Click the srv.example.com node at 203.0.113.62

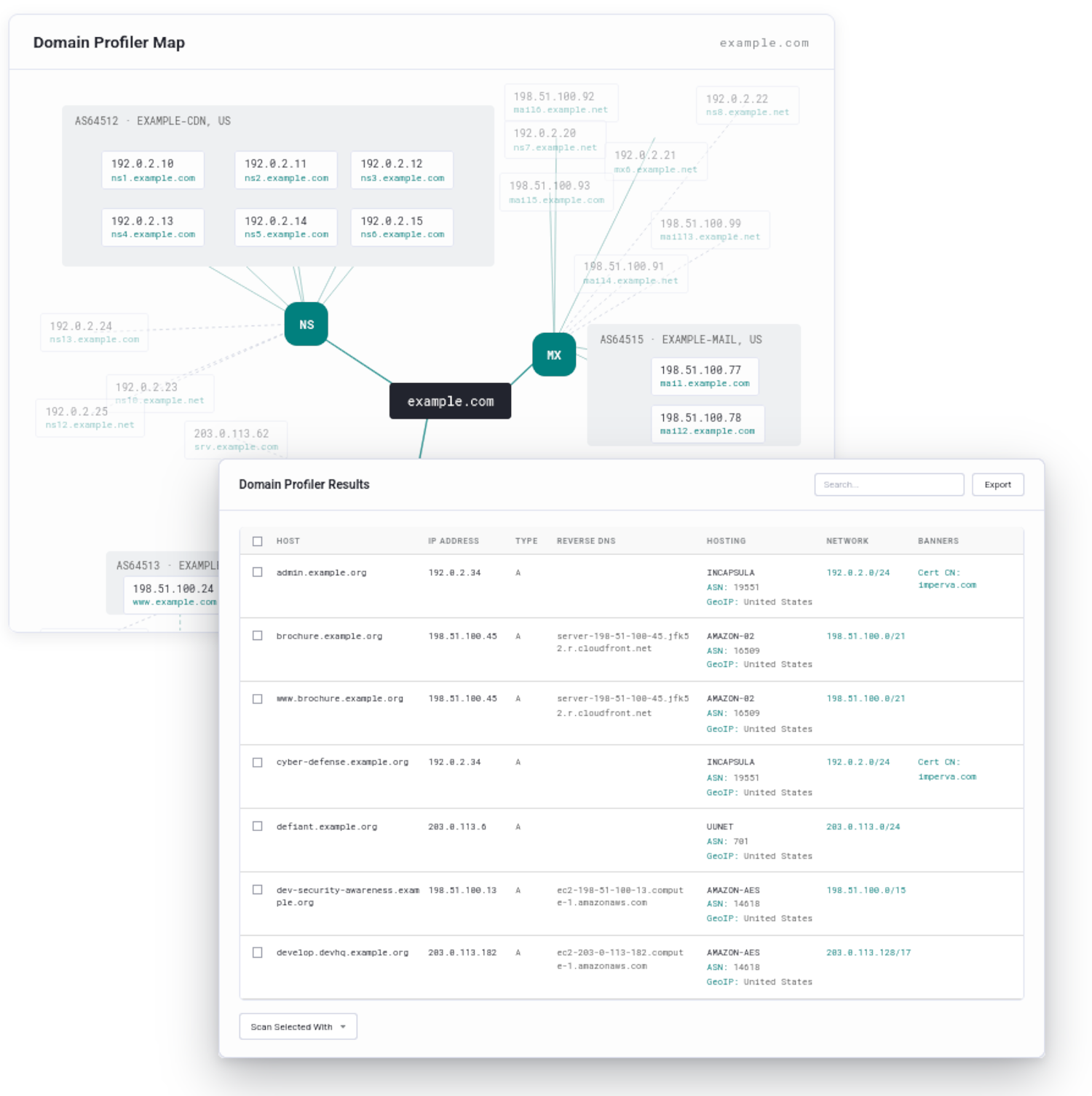coord(236,440)
